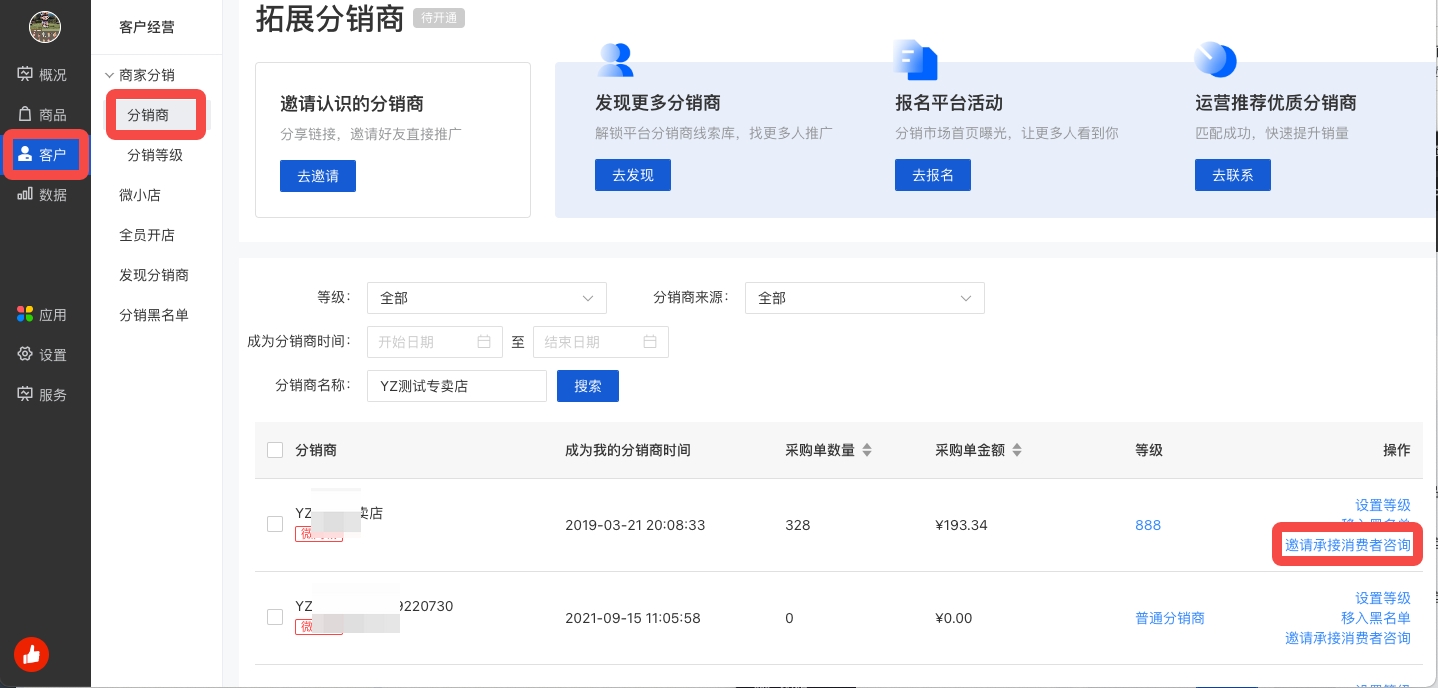This screenshot has height=688, width=1438.
Task: Check the row dated 2019-03-21
Action: tap(275, 524)
